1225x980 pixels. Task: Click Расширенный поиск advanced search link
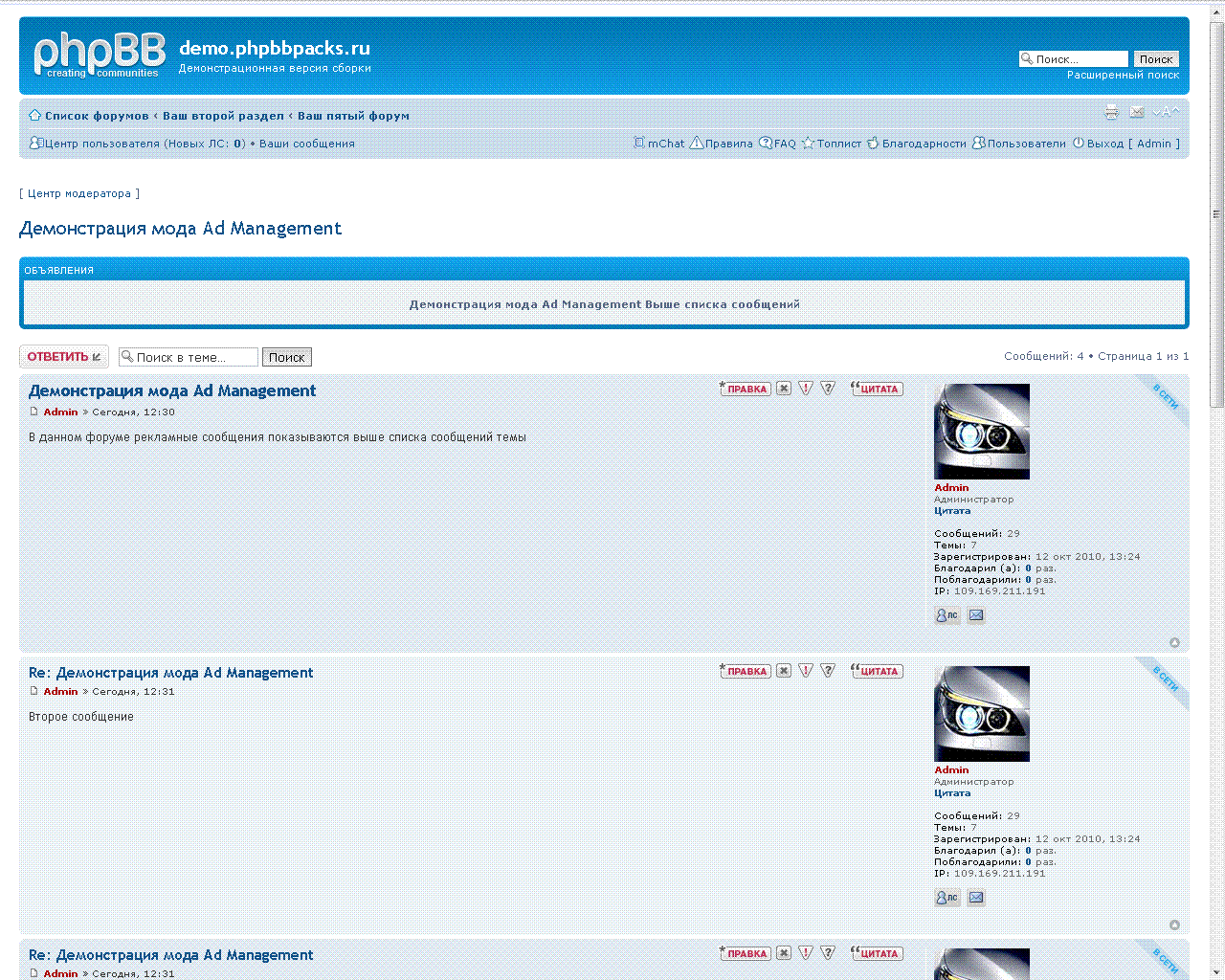(x=1124, y=75)
